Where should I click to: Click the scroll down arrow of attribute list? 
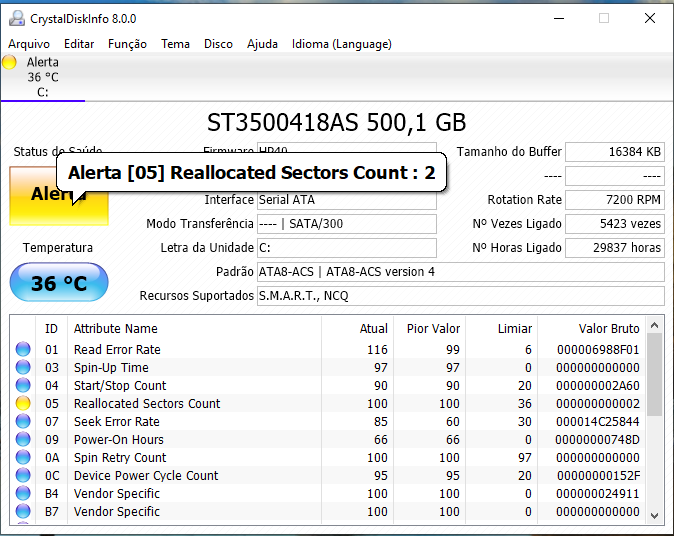click(x=655, y=515)
